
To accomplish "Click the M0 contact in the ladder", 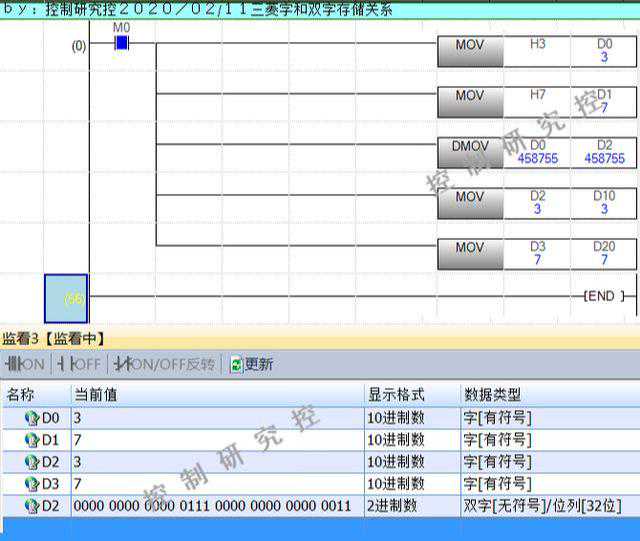I will pyautogui.click(x=122, y=44).
